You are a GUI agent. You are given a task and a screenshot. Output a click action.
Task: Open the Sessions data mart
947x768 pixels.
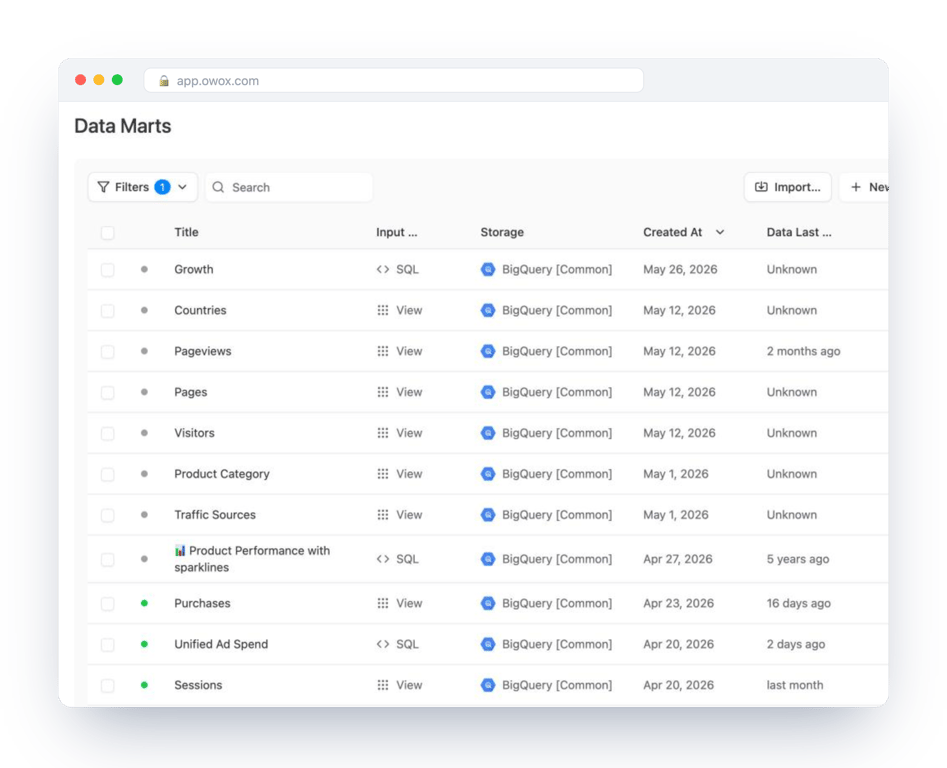pos(198,685)
